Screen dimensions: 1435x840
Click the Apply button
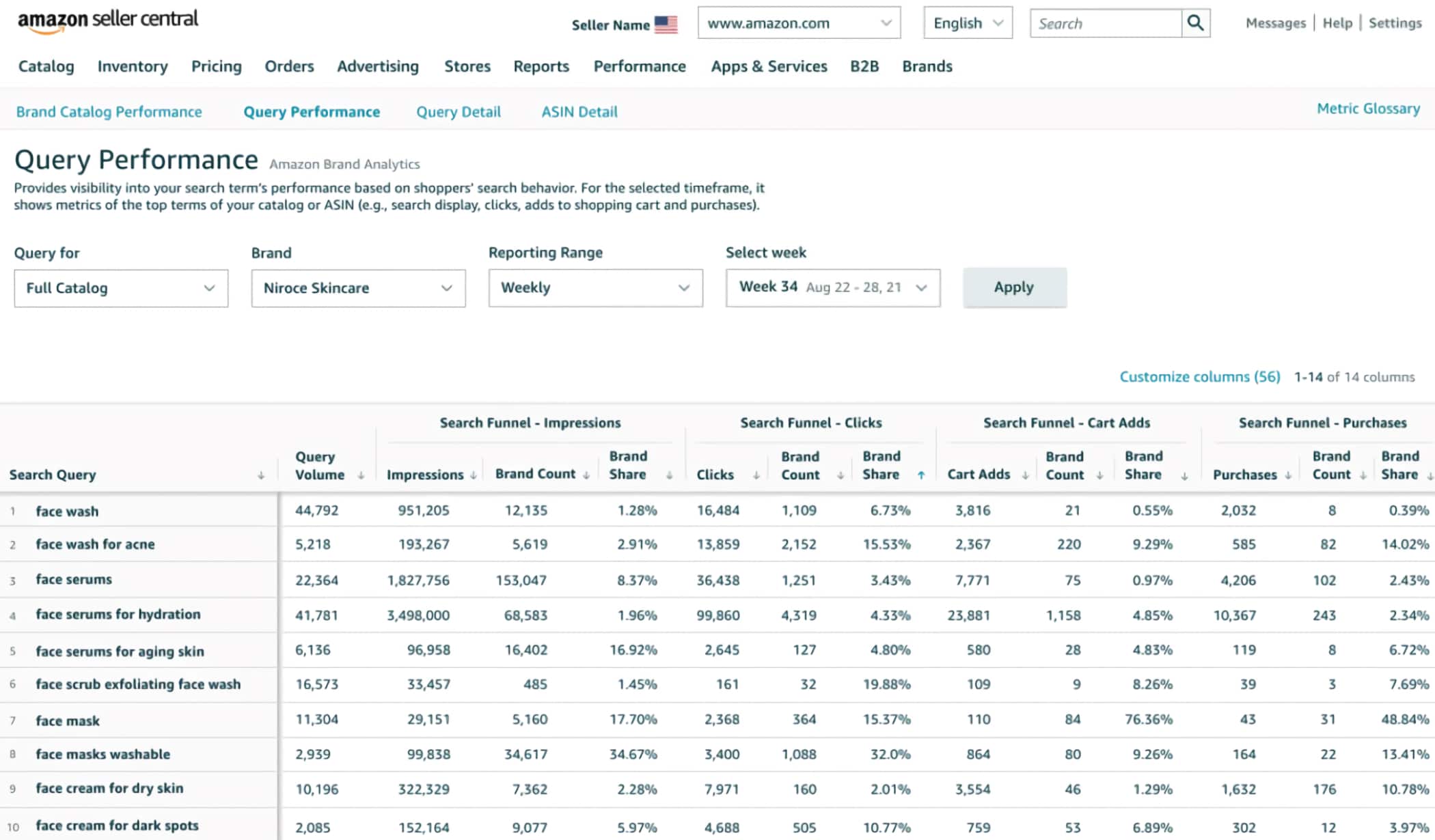(1014, 288)
